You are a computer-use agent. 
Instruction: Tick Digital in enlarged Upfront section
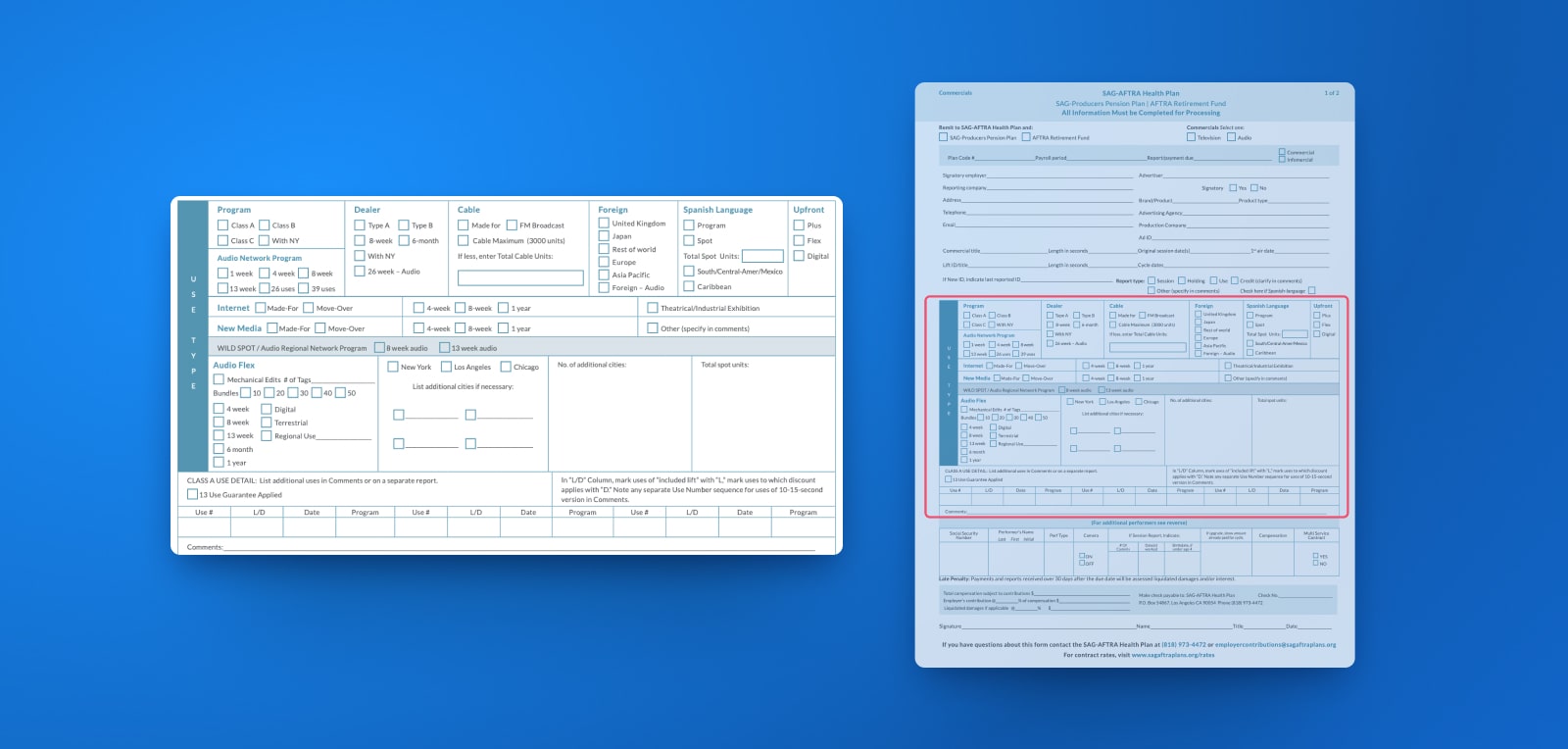coord(799,256)
